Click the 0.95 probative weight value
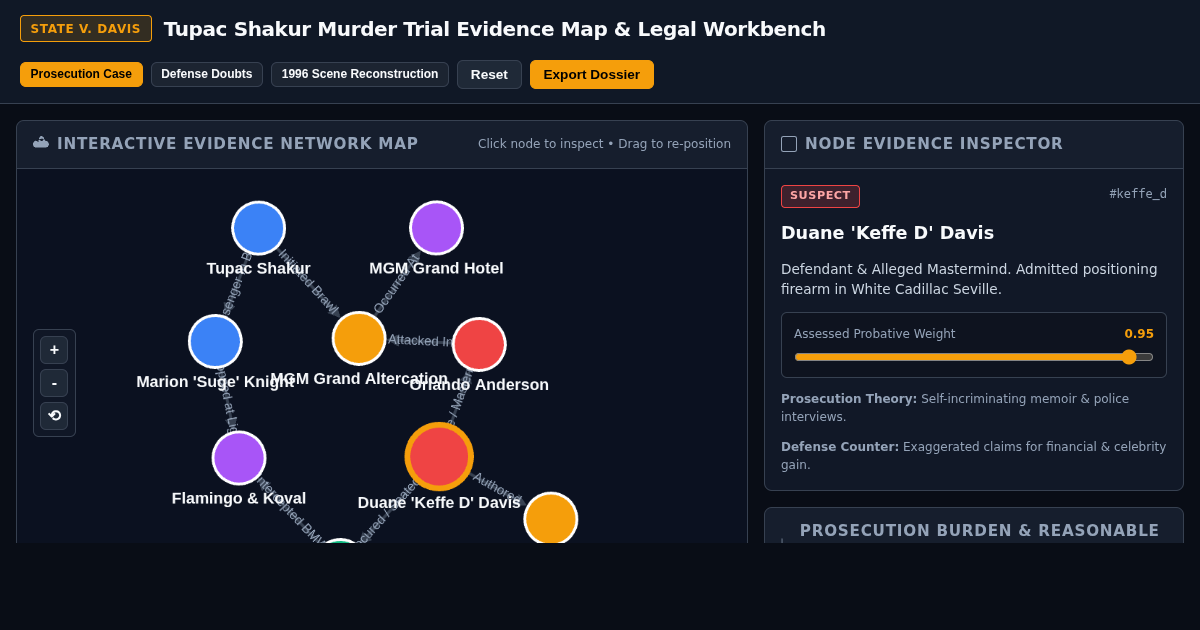 pyautogui.click(x=1139, y=334)
